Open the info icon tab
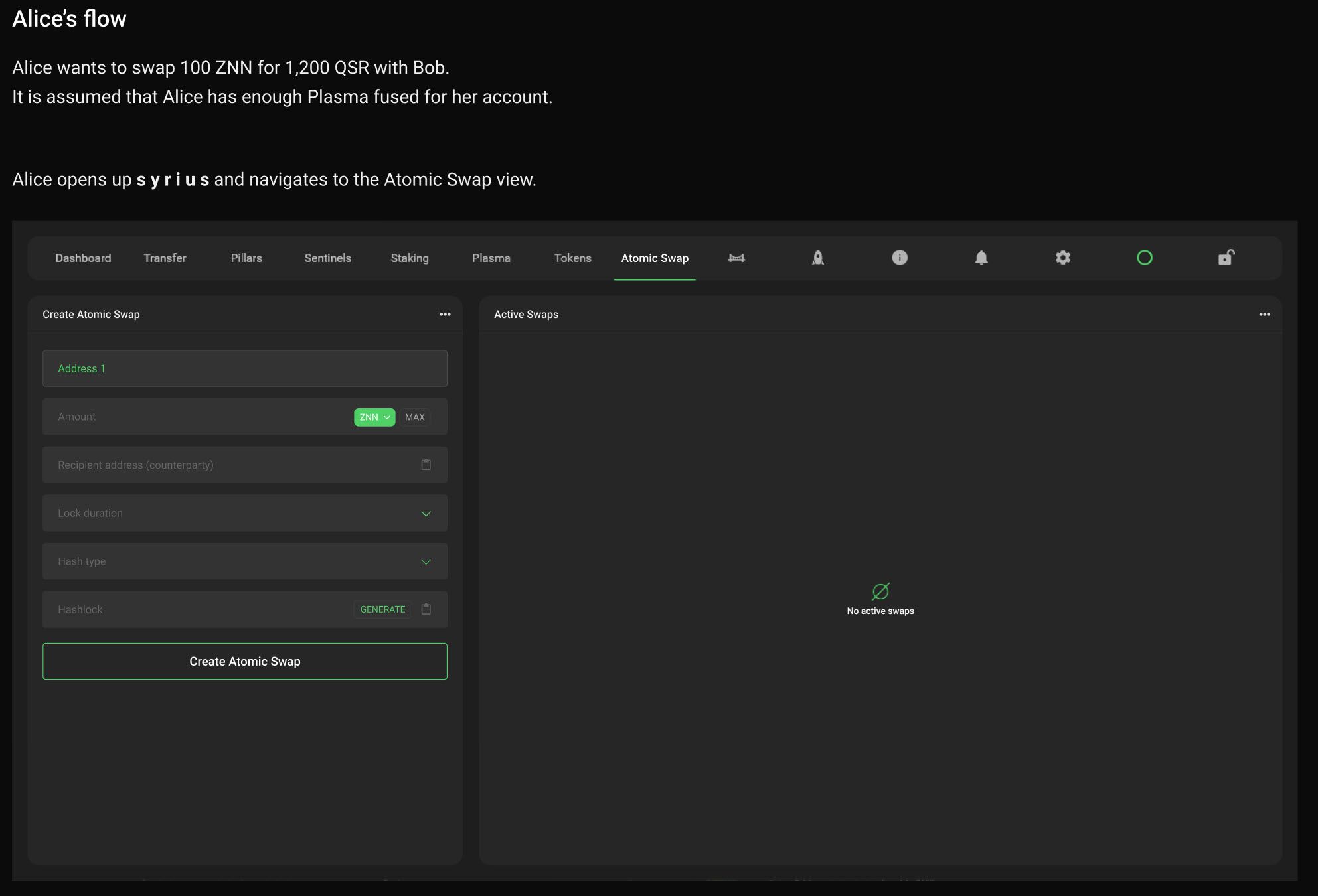This screenshot has height=896, width=1318. [900, 258]
